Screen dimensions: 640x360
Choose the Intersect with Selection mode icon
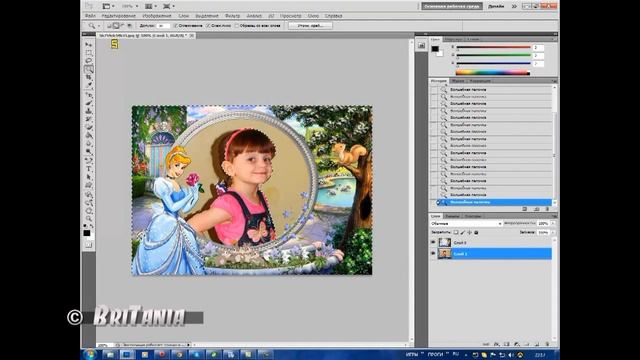pos(129,26)
